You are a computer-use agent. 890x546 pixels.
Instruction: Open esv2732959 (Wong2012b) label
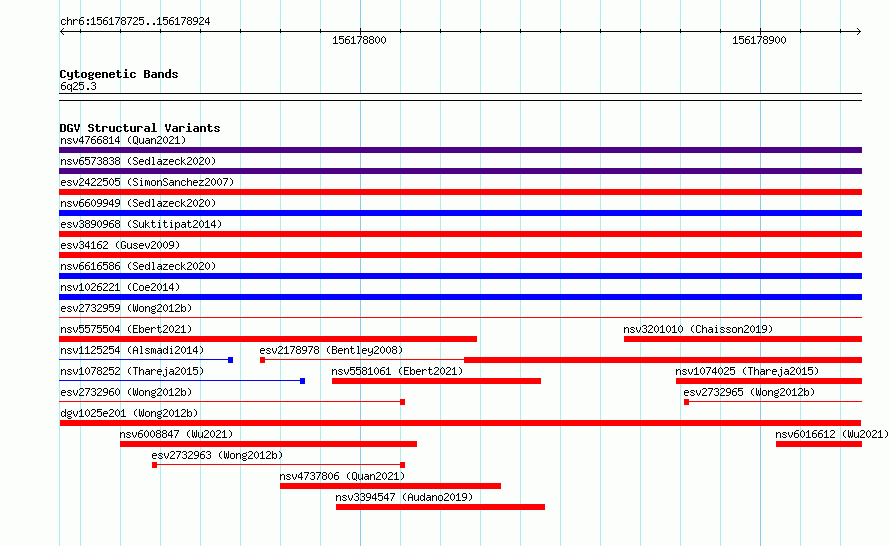126,308
